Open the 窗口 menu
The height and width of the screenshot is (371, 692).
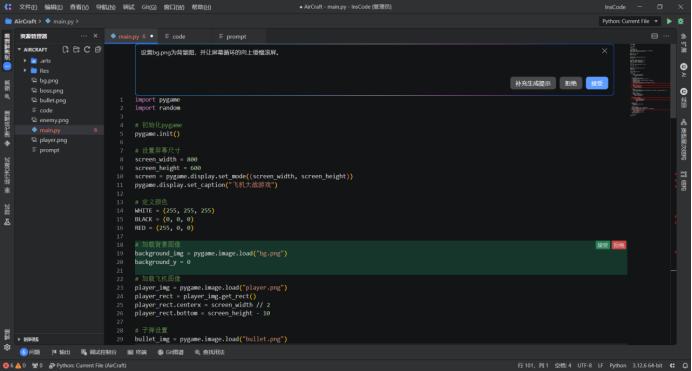coord(174,7)
